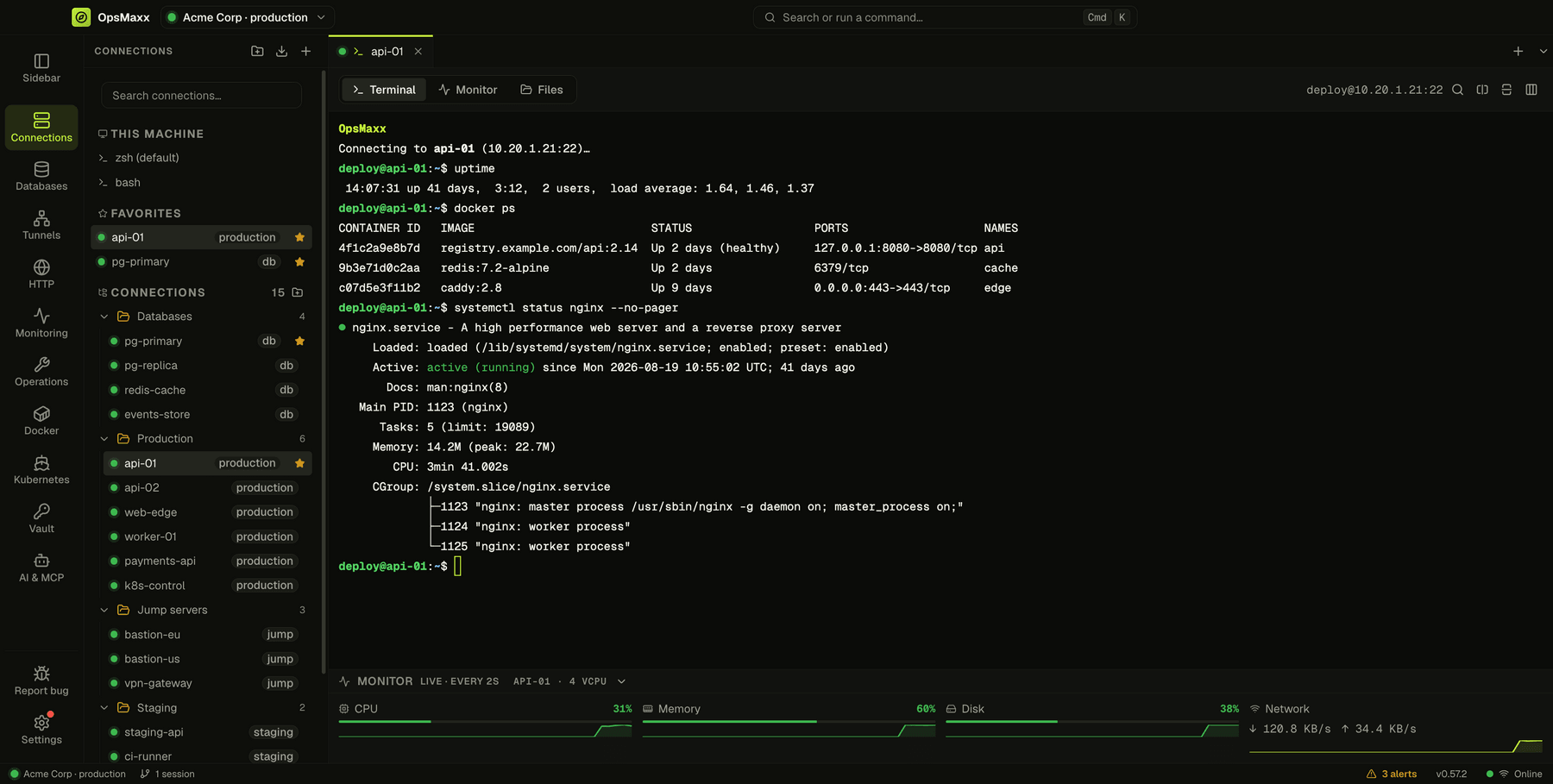The height and width of the screenshot is (784, 1553).
Task: Open the Acme Corp production workspace dropdown
Action: [x=247, y=17]
